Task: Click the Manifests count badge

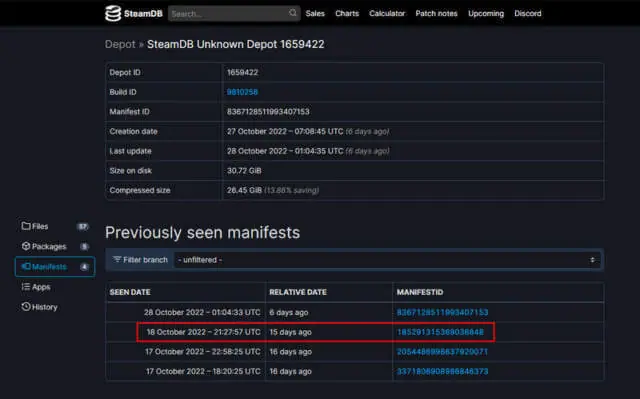Action: pos(84,266)
